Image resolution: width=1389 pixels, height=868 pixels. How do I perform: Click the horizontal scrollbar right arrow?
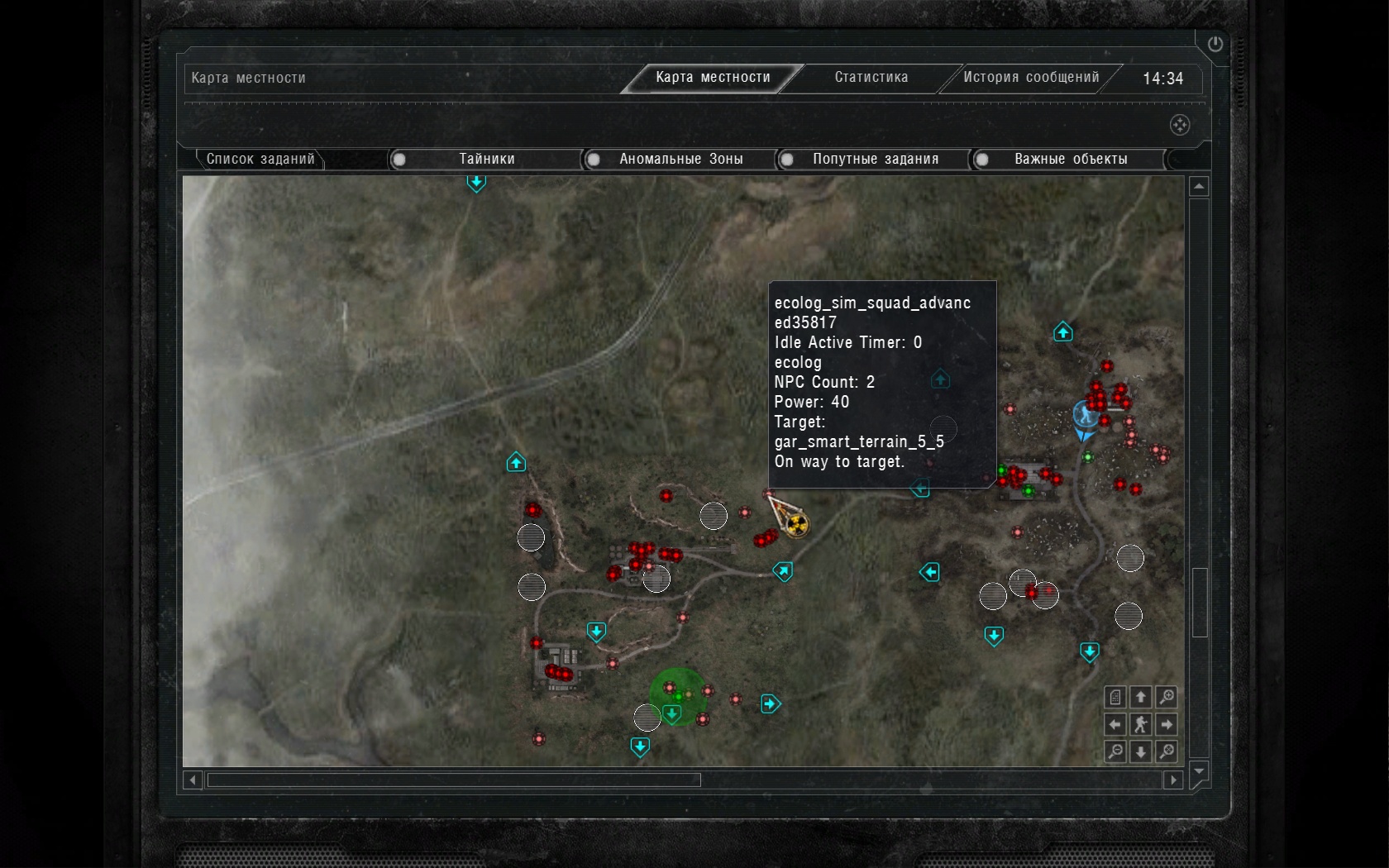point(1172,780)
